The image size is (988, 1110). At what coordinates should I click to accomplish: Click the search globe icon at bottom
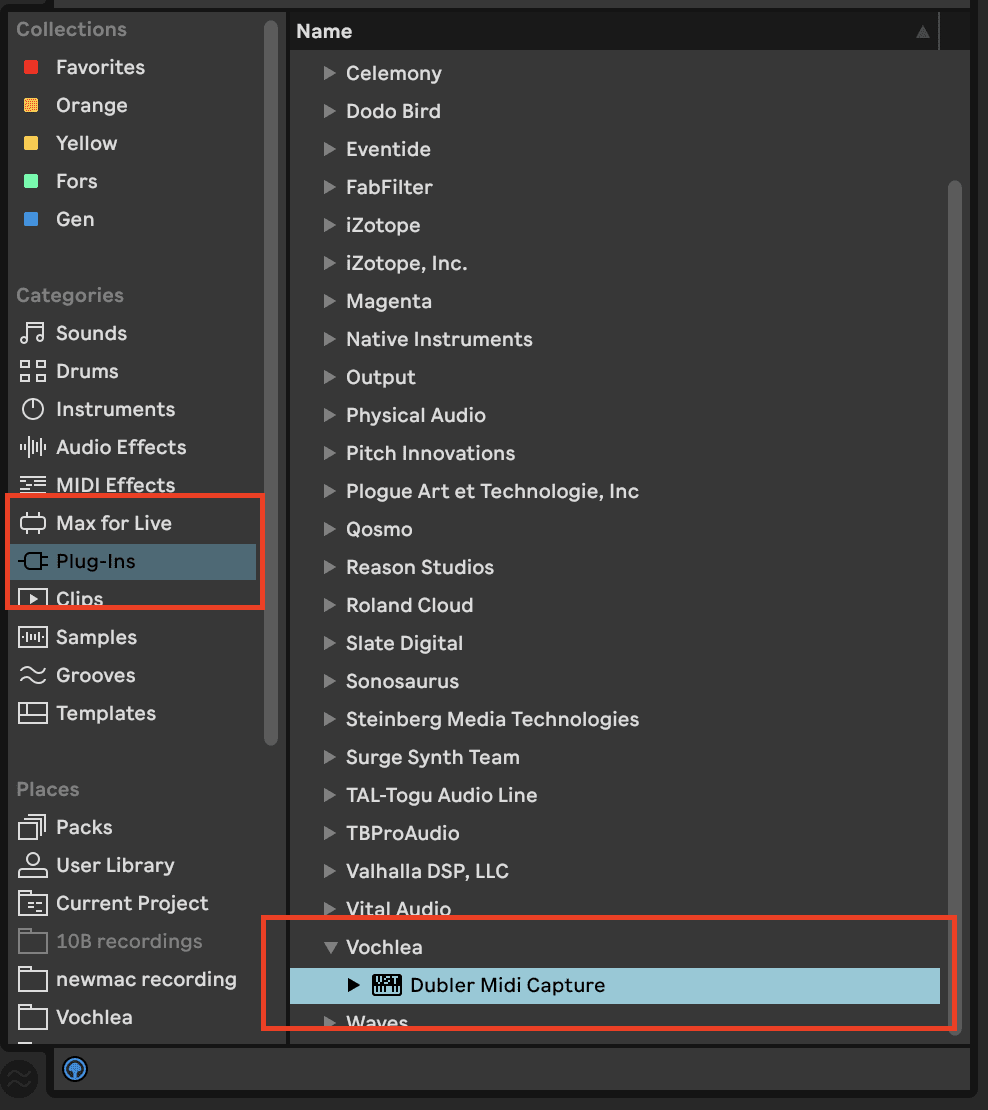(74, 1069)
